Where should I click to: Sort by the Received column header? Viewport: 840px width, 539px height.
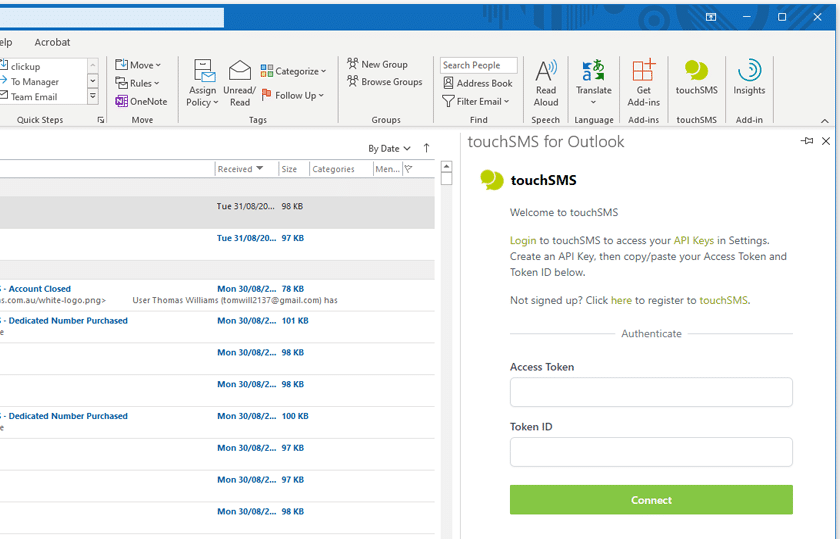click(240, 169)
